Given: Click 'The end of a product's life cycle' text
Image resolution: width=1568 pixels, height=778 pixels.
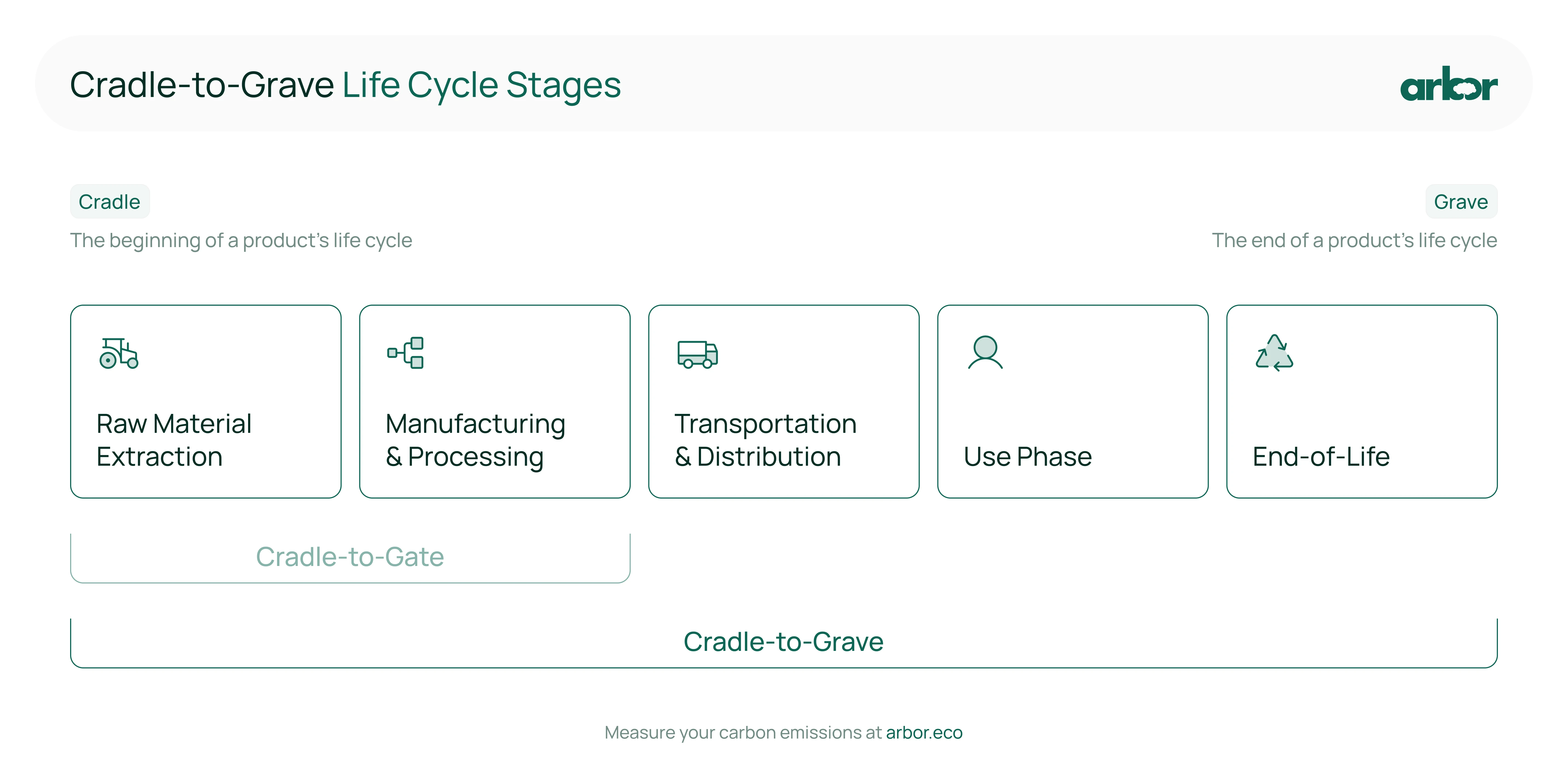Looking at the screenshot, I should [1354, 241].
